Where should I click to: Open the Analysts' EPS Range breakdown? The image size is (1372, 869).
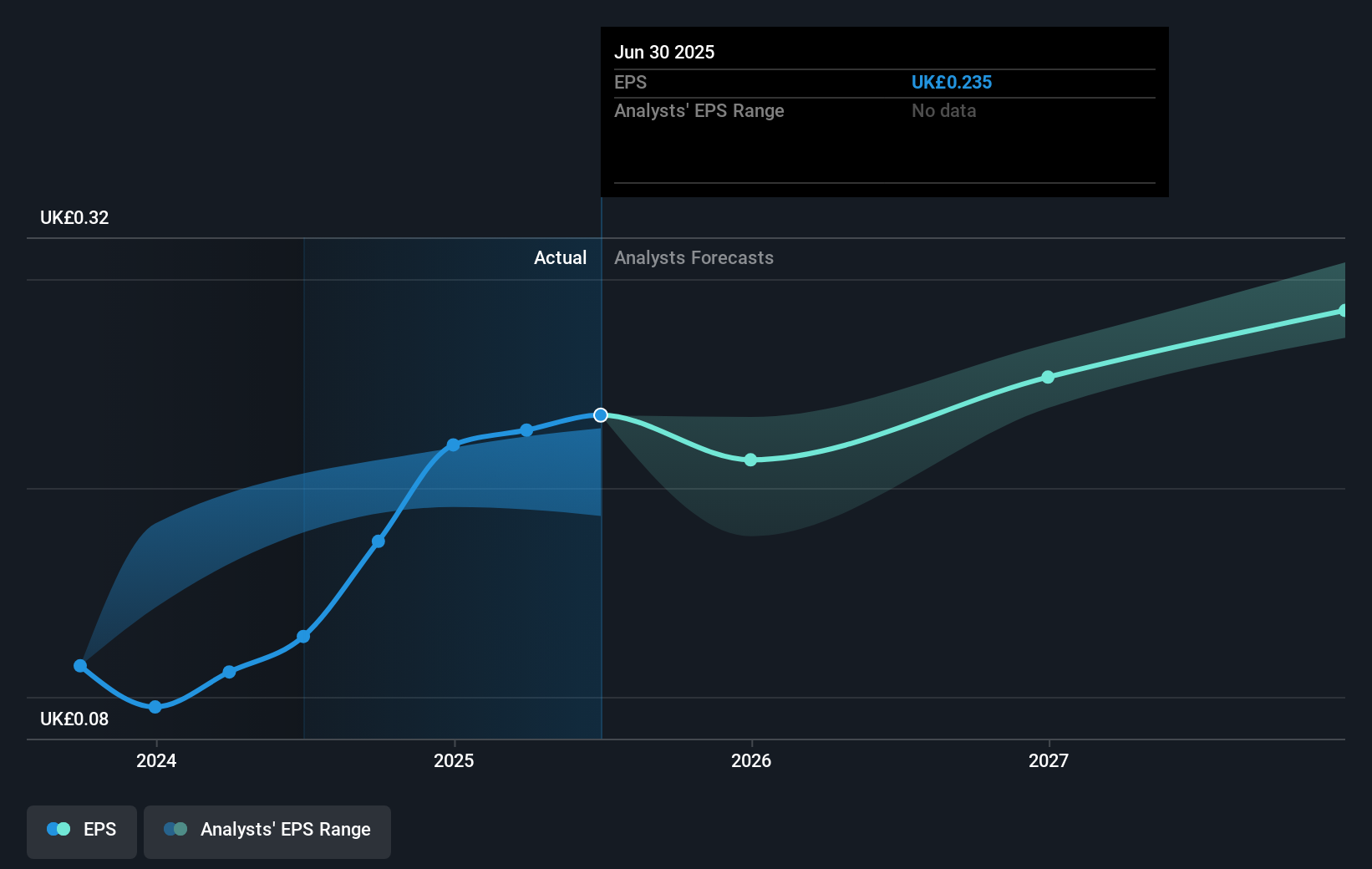click(699, 110)
